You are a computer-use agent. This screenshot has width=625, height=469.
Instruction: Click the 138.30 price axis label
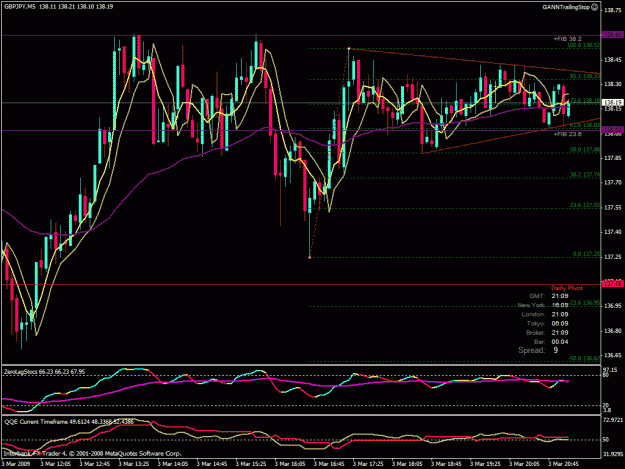613,84
